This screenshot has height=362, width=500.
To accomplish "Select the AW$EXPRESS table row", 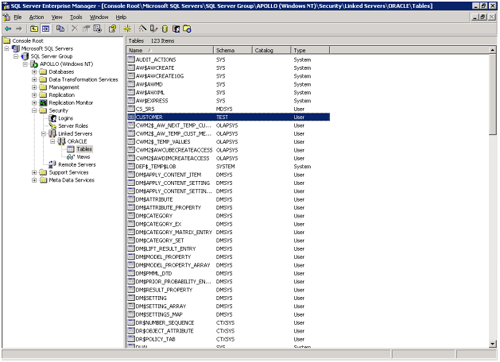I will (x=229, y=101).
